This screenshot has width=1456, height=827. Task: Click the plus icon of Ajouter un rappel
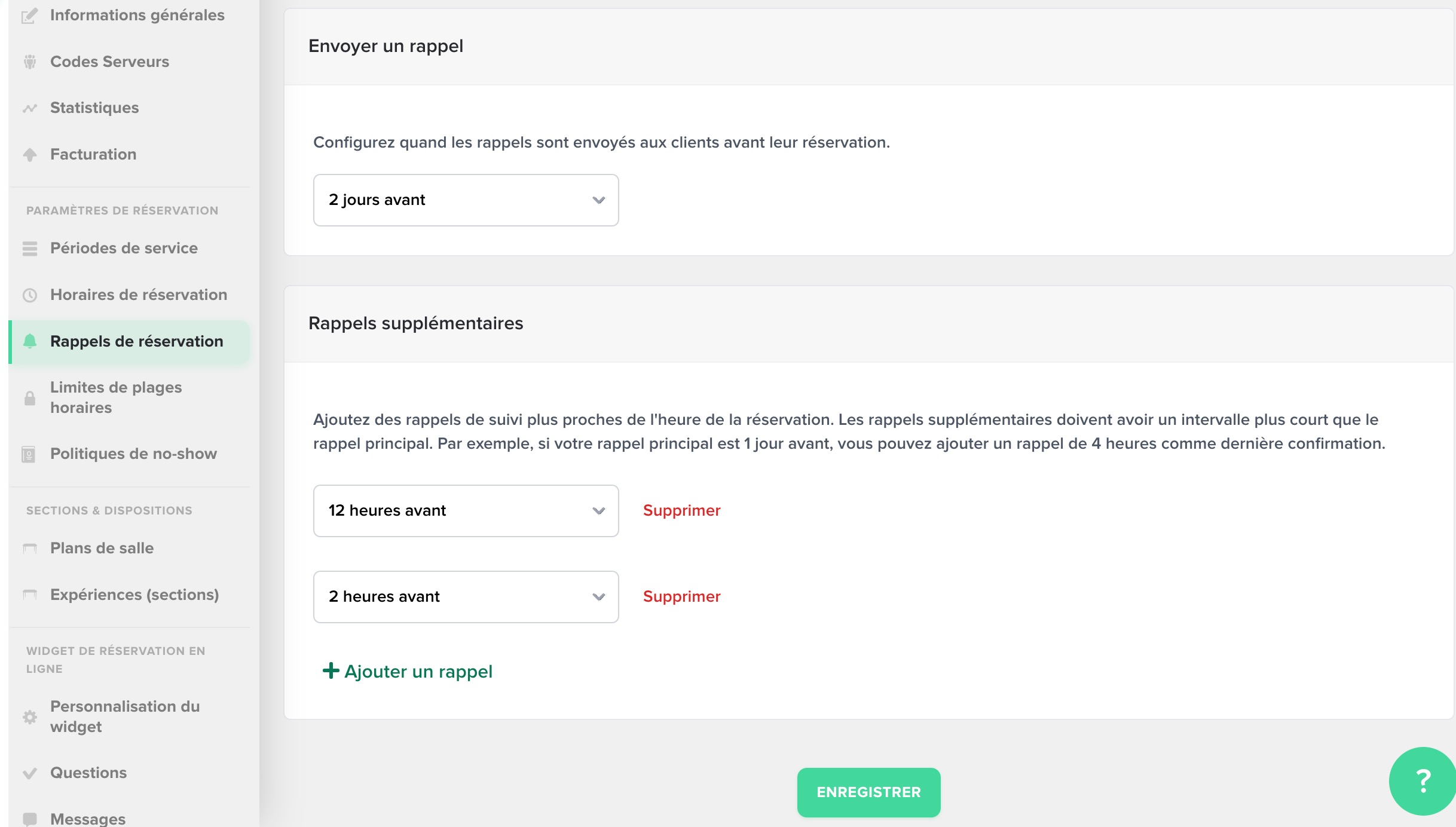(x=331, y=671)
